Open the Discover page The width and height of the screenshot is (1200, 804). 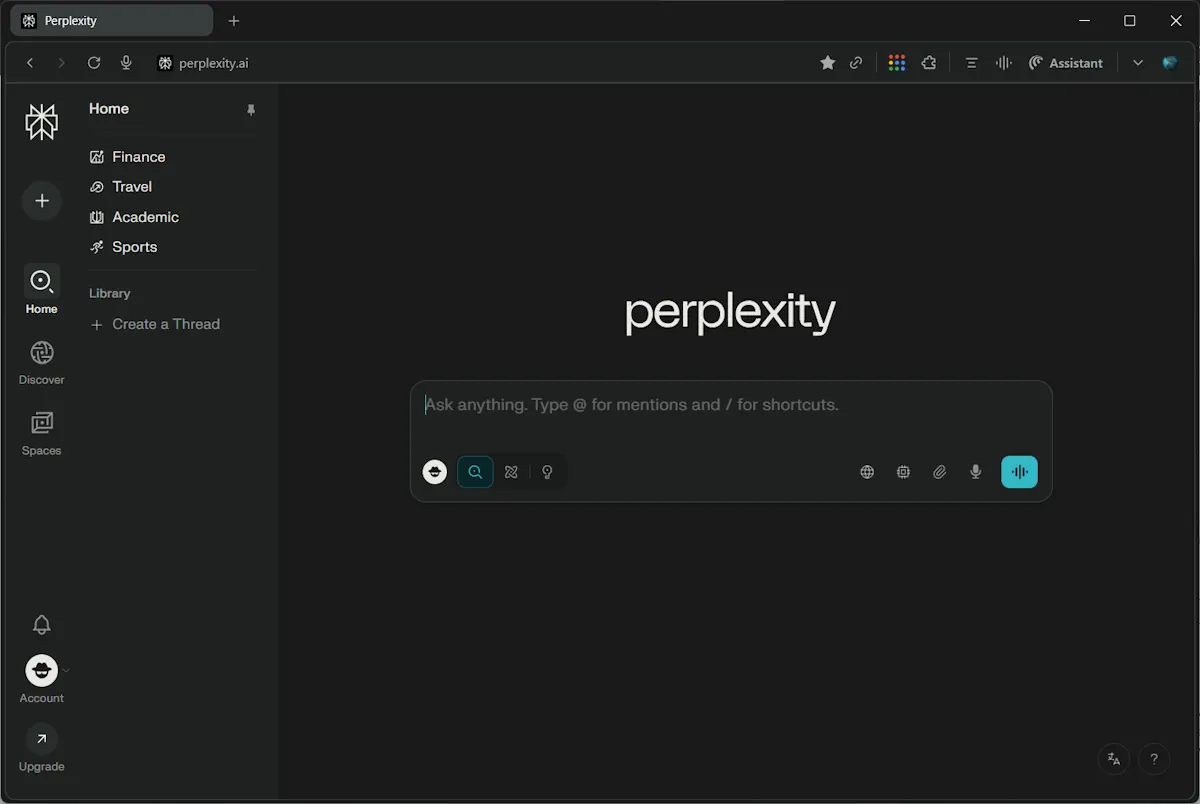(41, 362)
